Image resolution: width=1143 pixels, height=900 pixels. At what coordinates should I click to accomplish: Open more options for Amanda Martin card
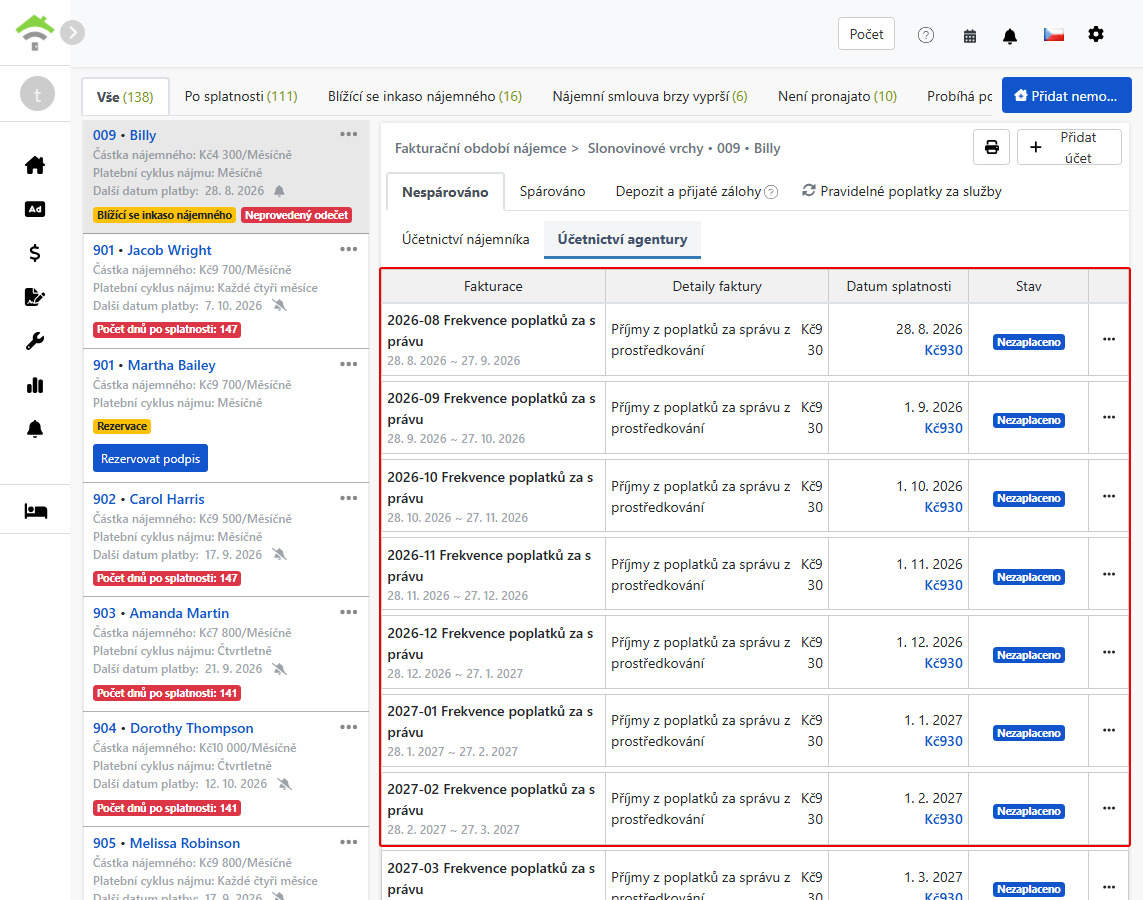(348, 612)
